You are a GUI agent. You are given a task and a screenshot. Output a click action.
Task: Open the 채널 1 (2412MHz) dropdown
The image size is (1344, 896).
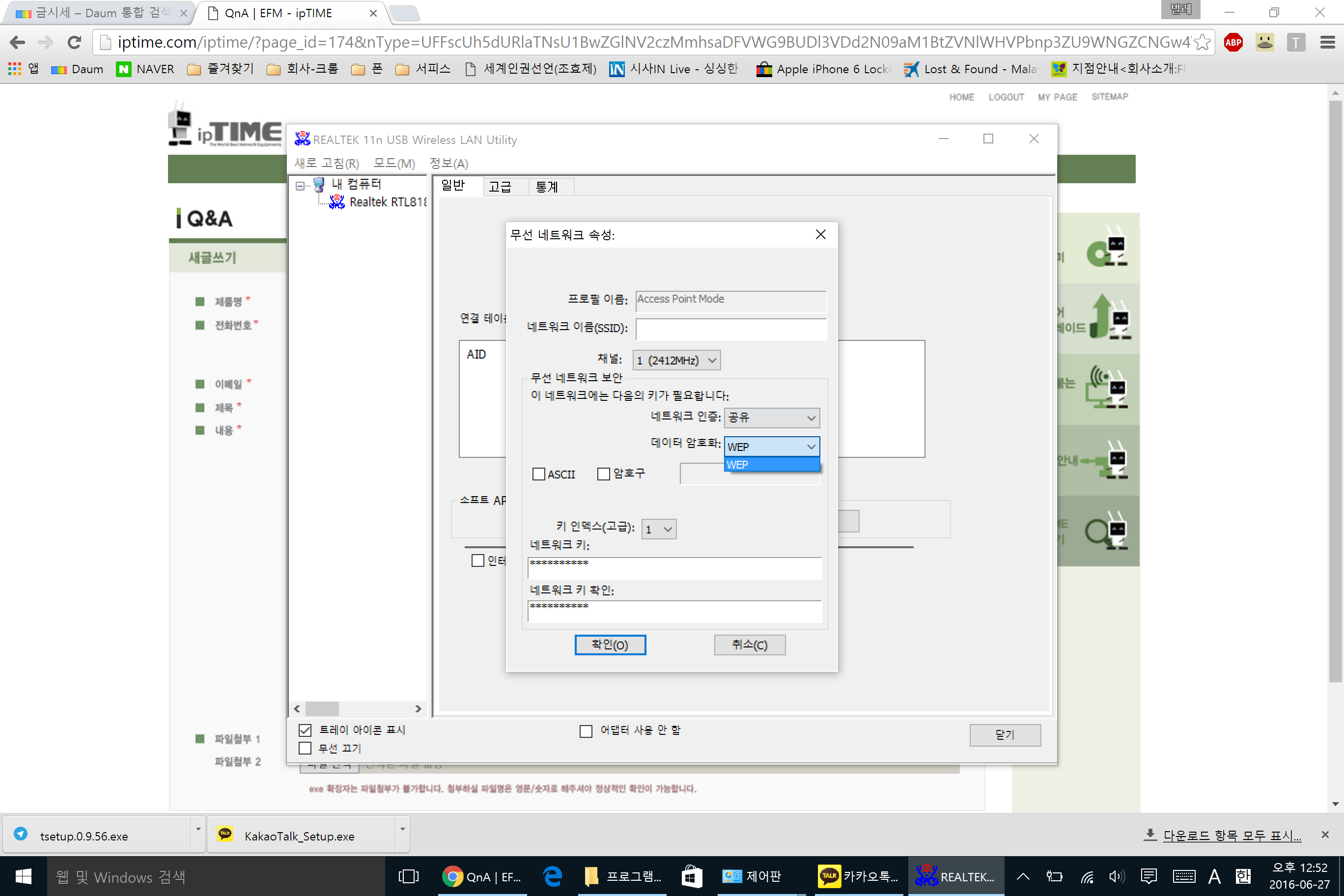pyautogui.click(x=676, y=361)
